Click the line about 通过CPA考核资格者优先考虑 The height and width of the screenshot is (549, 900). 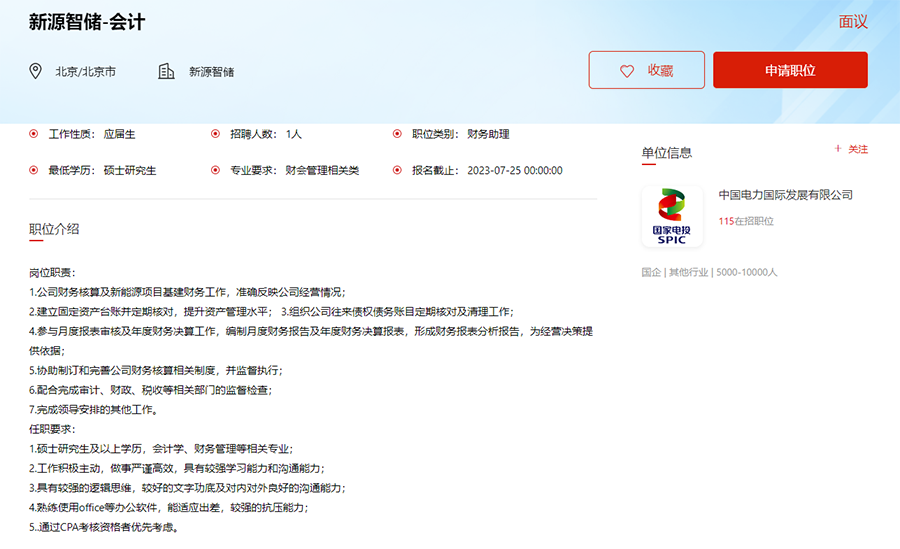point(104,527)
